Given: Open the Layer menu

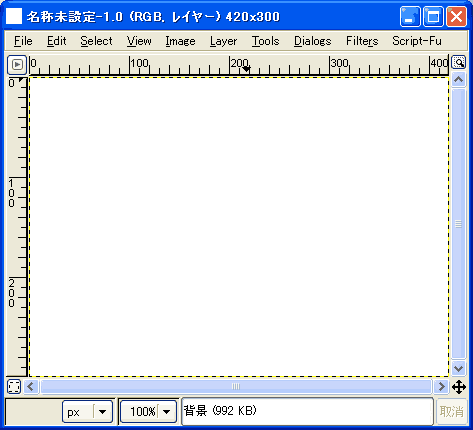Looking at the screenshot, I should point(223,41).
